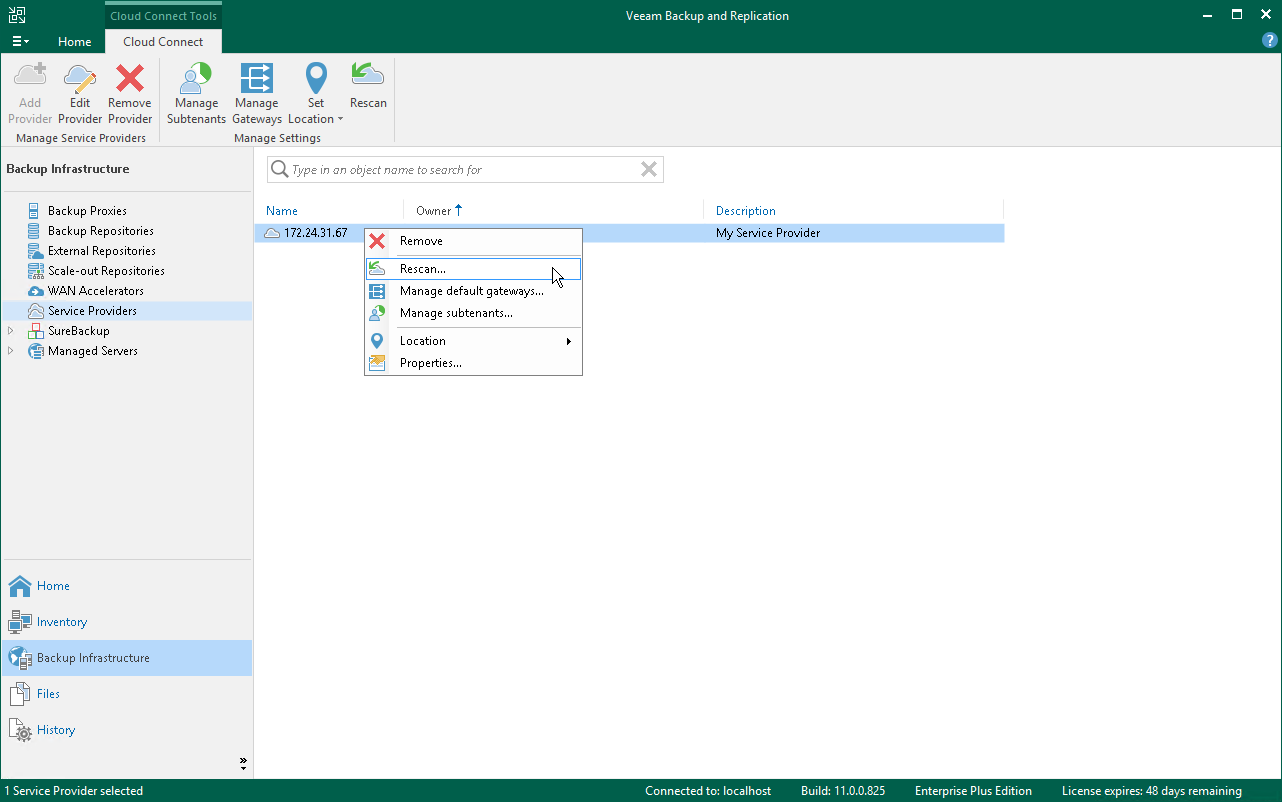Open Manage Gateways from the ribbon
Screen dimensions: 1282x802
pos(257,93)
